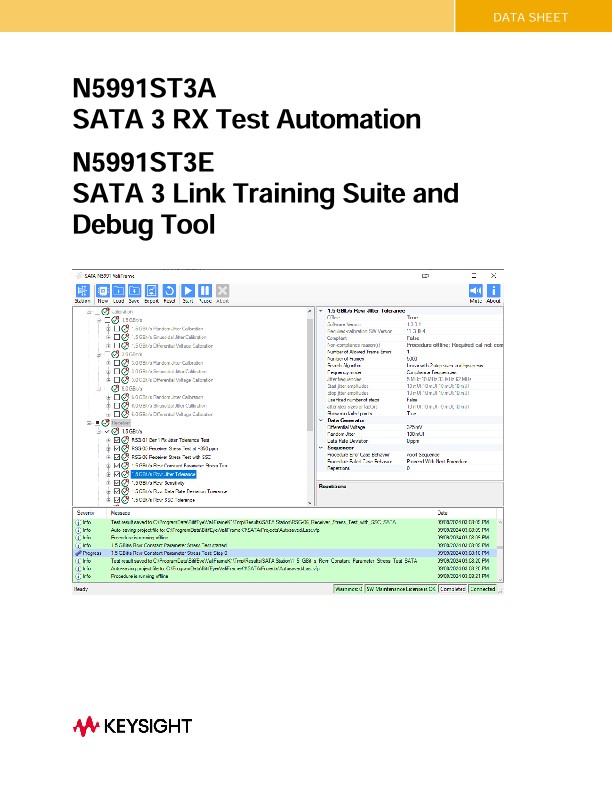Mute the application sounds
Viewport: 612px width, 792px height.
[476, 291]
